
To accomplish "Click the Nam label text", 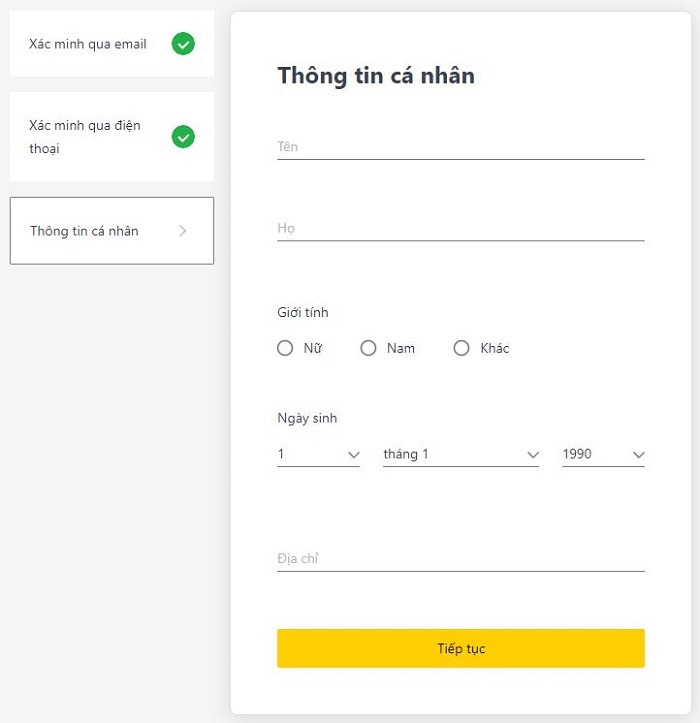I will pos(401,348).
